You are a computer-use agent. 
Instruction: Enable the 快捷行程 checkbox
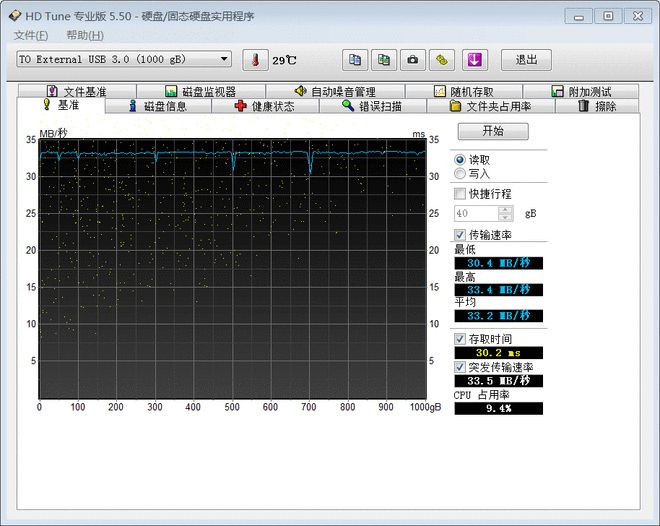460,194
